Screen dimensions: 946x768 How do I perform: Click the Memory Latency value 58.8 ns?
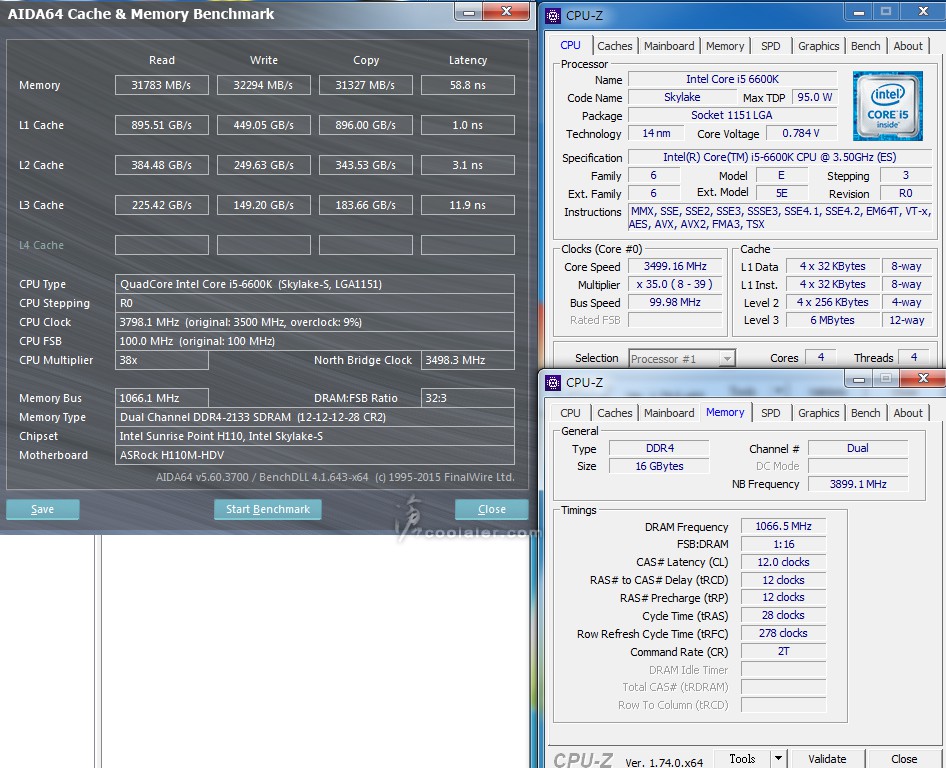pos(468,85)
